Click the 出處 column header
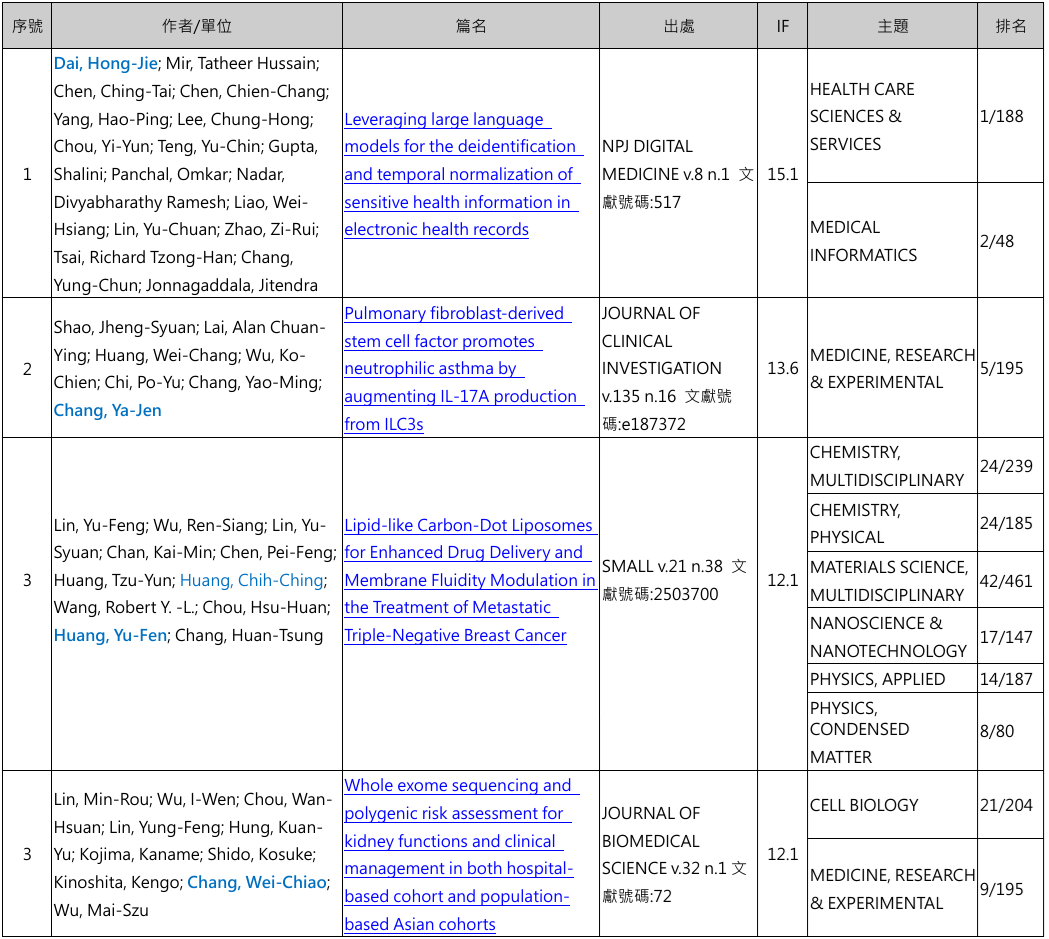1049x939 pixels. coord(679,26)
